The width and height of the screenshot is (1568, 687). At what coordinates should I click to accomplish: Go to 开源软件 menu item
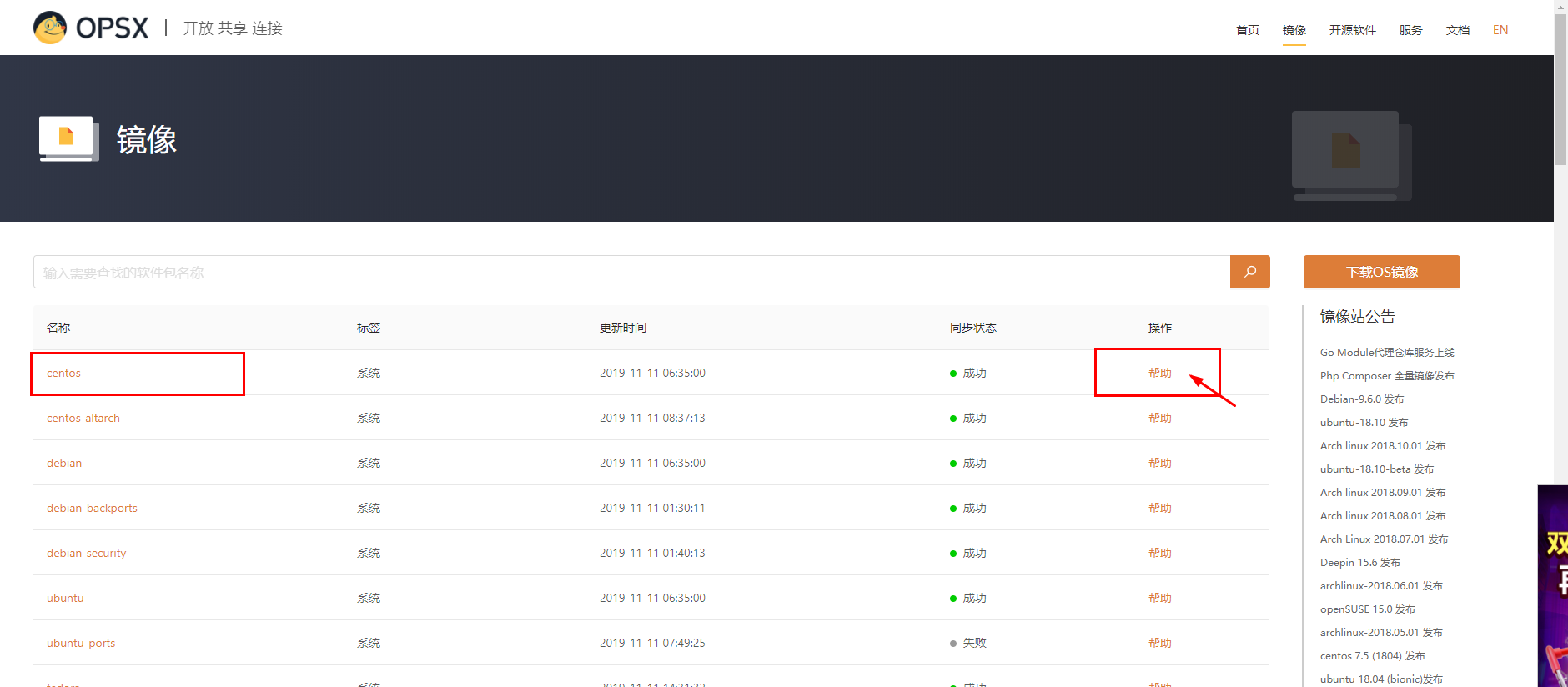[x=1352, y=30]
